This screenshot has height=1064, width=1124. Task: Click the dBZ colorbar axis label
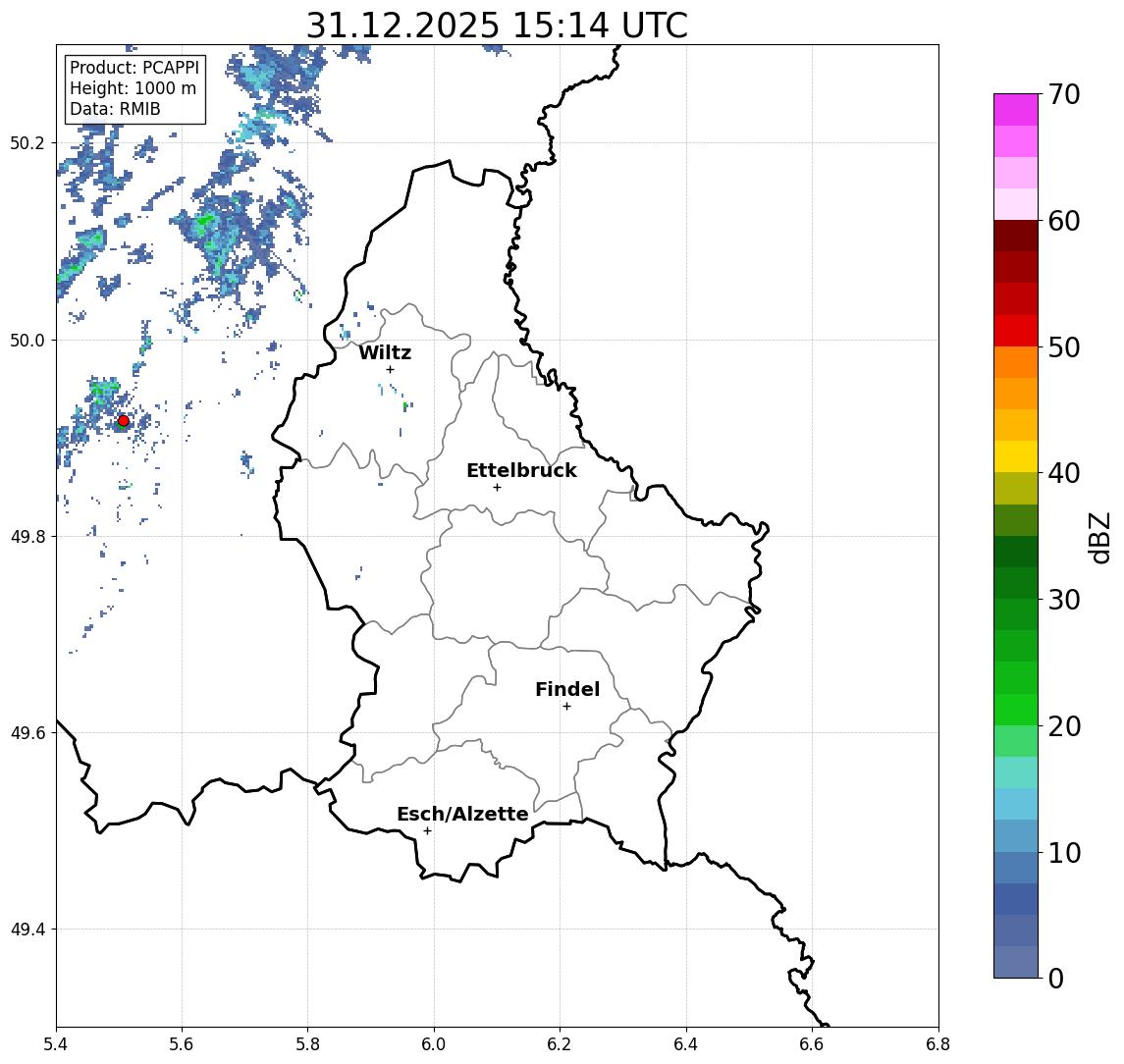(x=1098, y=538)
